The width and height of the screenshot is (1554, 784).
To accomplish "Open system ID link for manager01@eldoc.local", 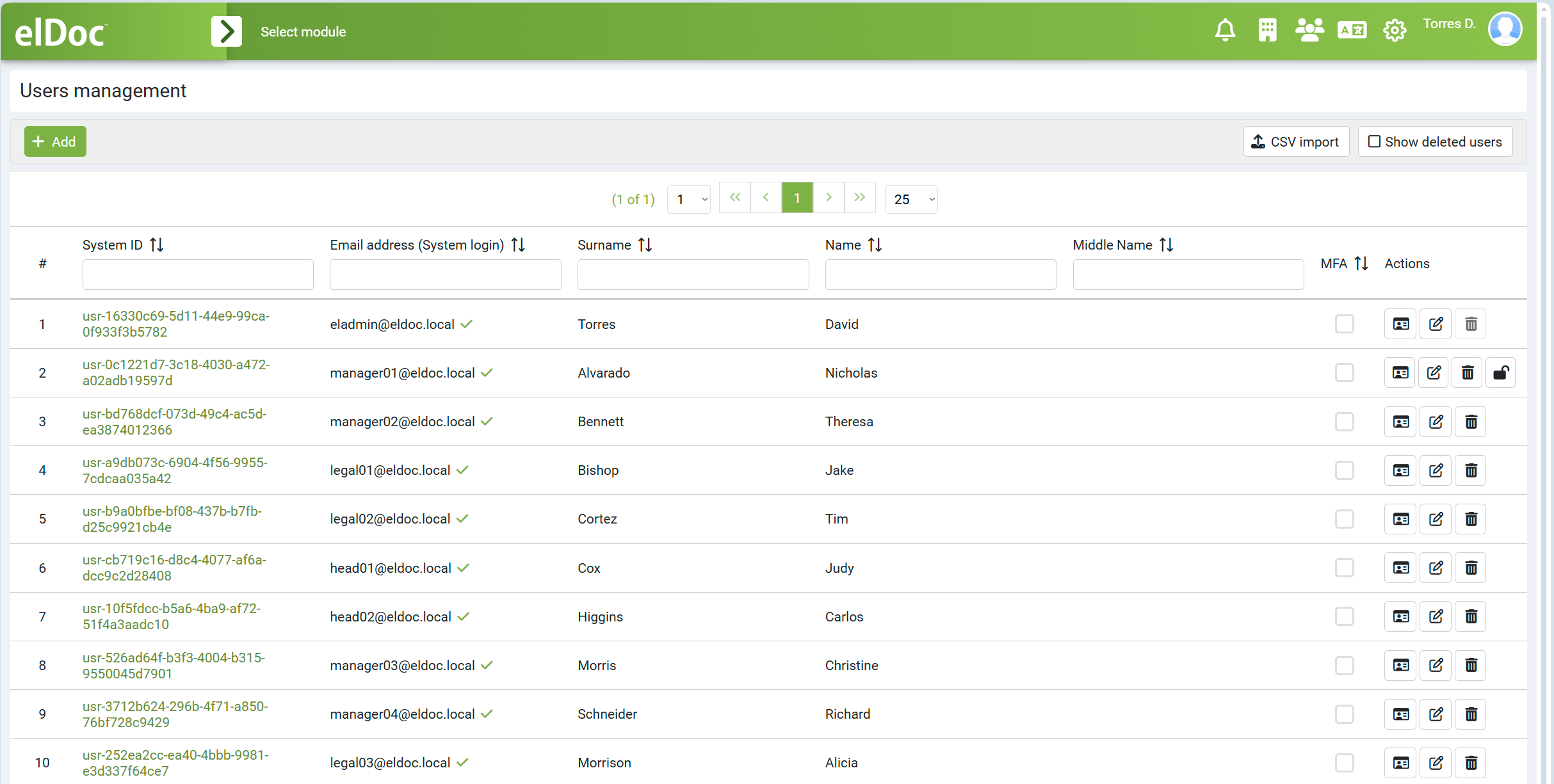I will (x=176, y=372).
